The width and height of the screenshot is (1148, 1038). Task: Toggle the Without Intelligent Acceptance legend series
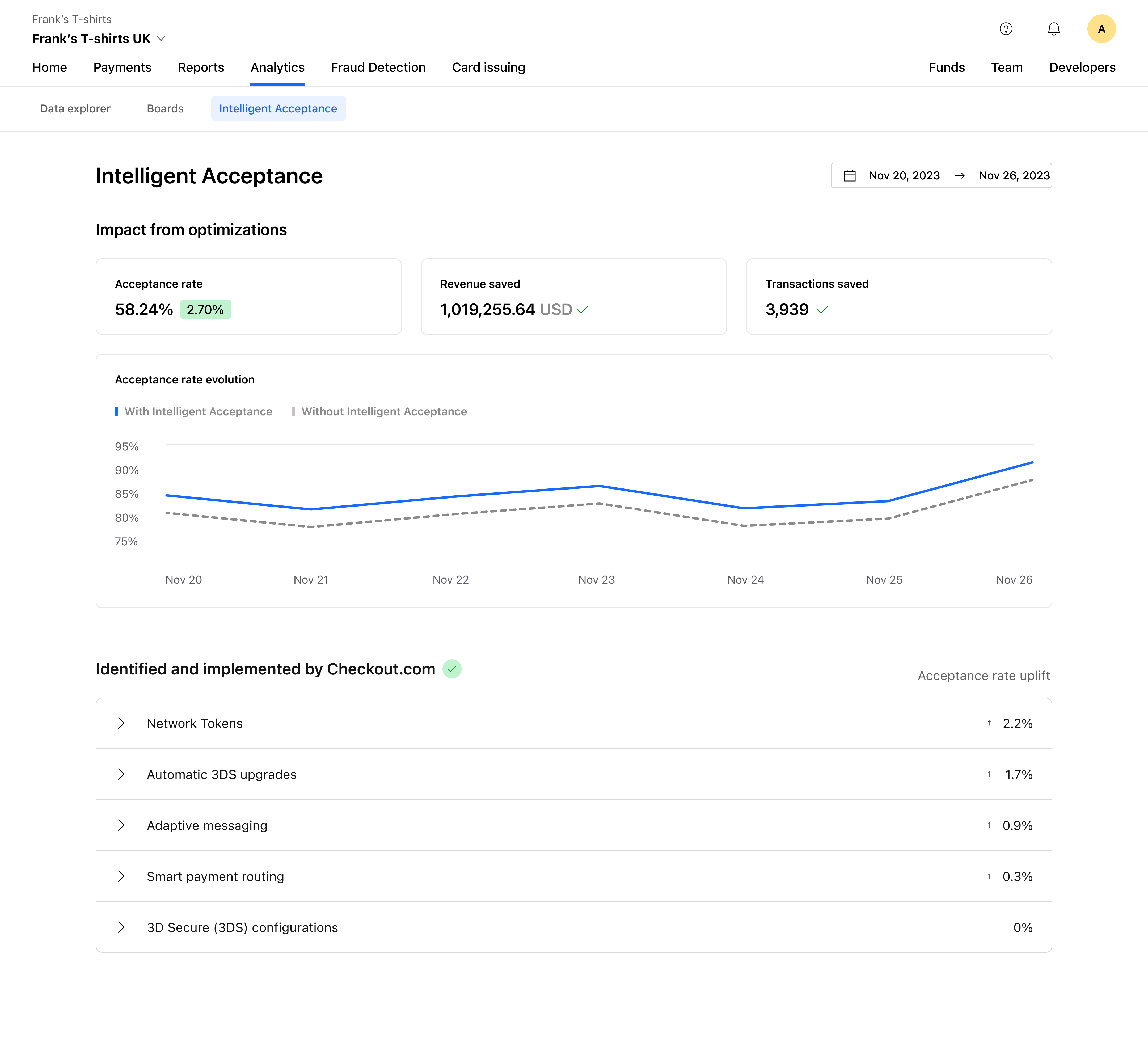click(379, 411)
